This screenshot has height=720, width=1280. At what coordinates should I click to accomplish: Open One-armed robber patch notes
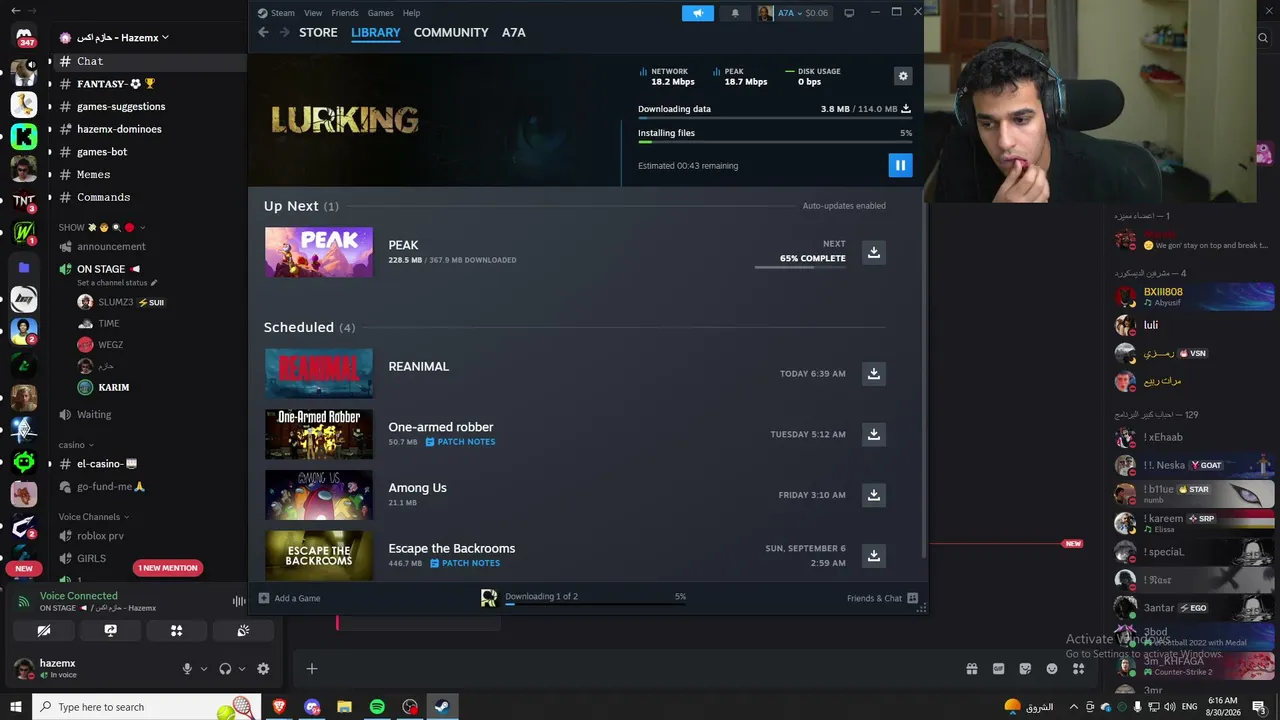tap(460, 442)
